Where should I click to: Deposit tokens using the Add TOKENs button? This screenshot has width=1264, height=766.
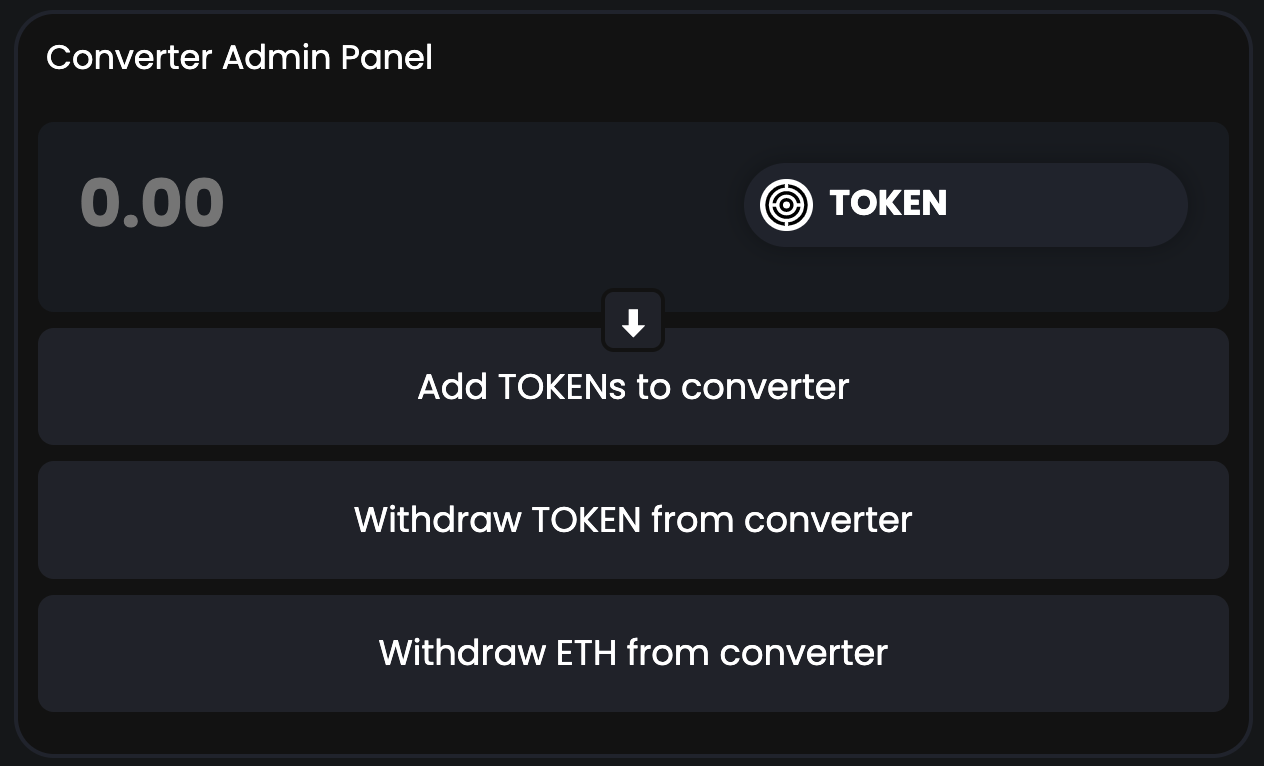pyautogui.click(x=633, y=387)
